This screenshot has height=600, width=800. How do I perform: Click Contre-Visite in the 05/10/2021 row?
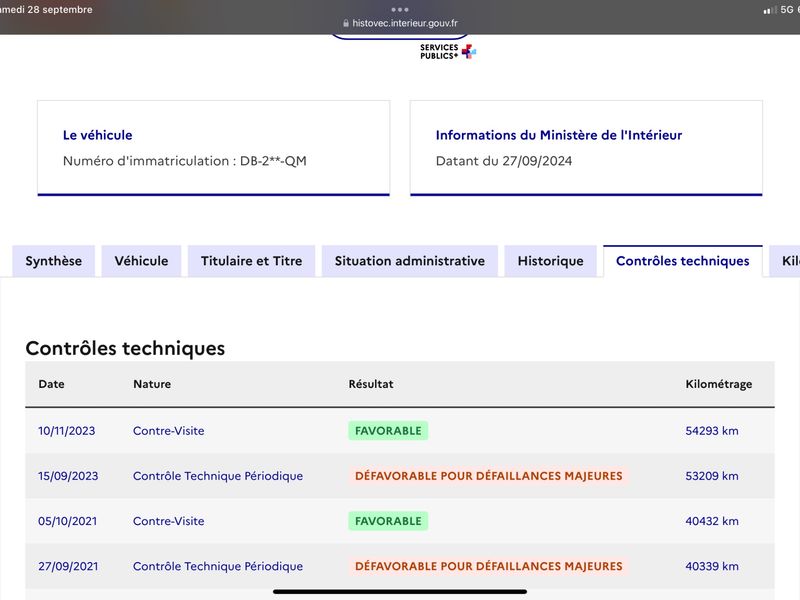pyautogui.click(x=168, y=521)
